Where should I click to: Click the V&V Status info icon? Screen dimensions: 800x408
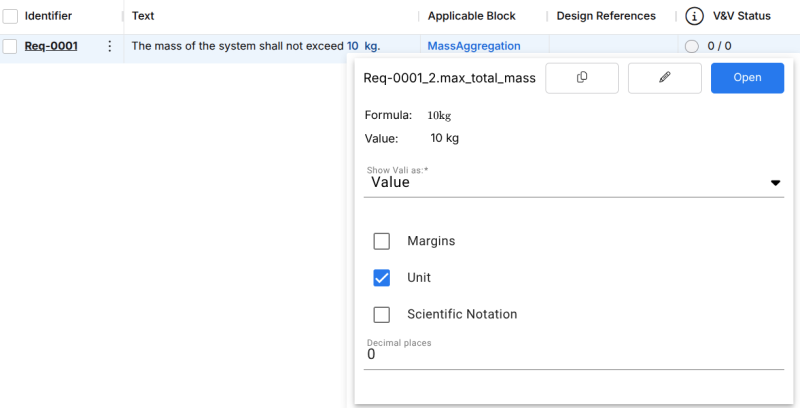(694, 16)
